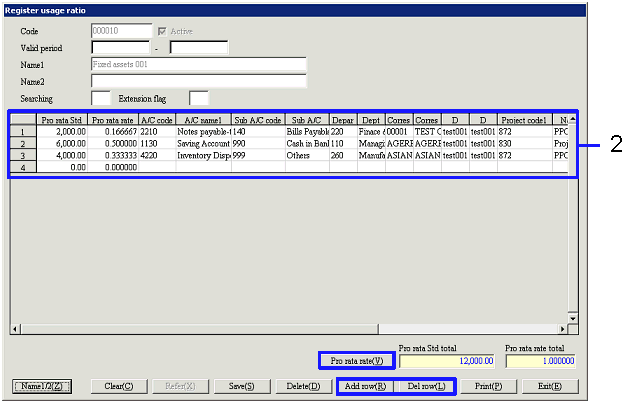Click the grid's vertical scrollbar down arrow
The image size is (634, 403).
tap(573, 317)
